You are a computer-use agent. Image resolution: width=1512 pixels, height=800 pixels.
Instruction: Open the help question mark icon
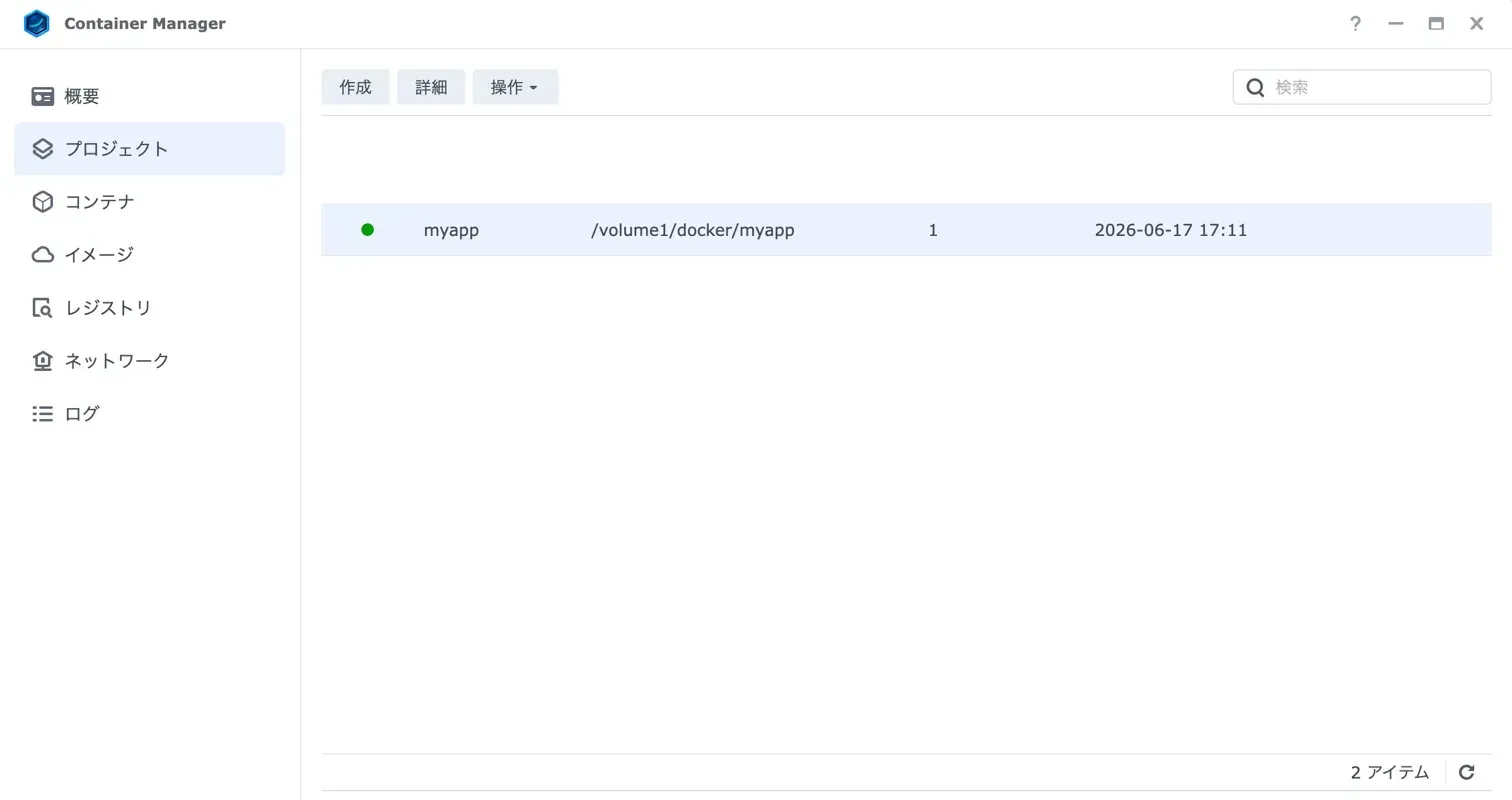(x=1355, y=24)
